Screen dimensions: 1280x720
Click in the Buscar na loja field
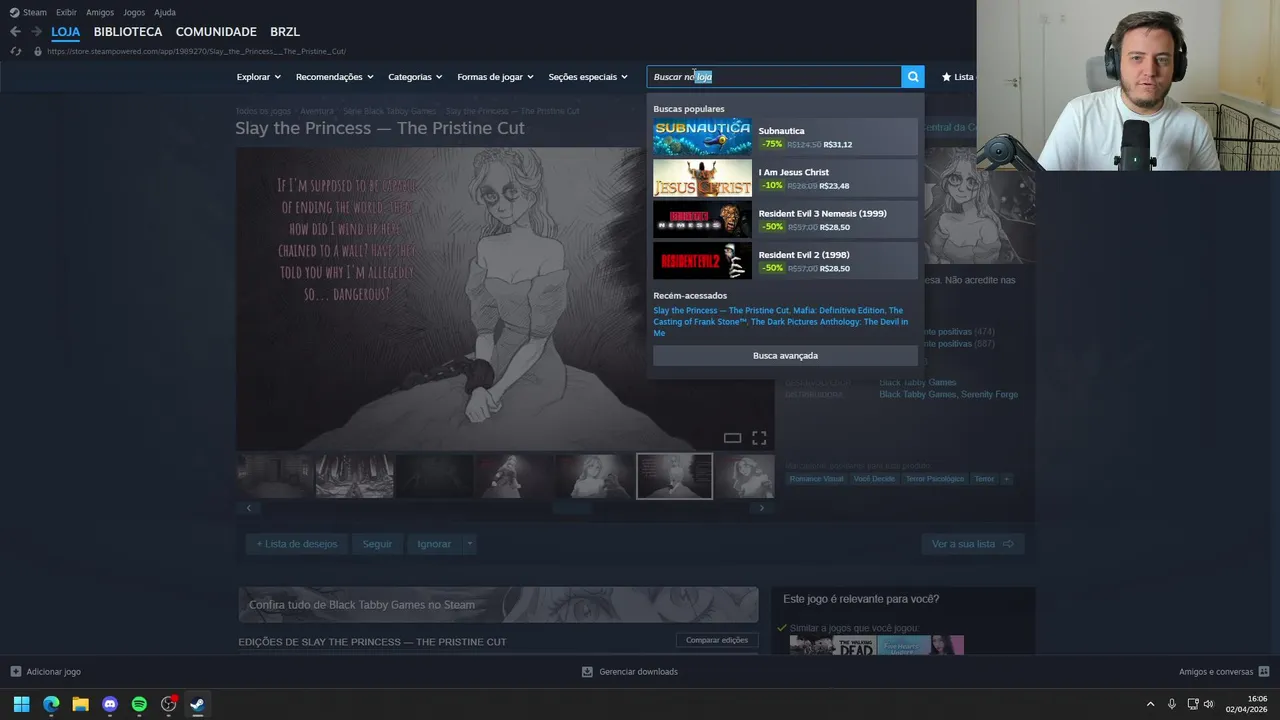(774, 77)
